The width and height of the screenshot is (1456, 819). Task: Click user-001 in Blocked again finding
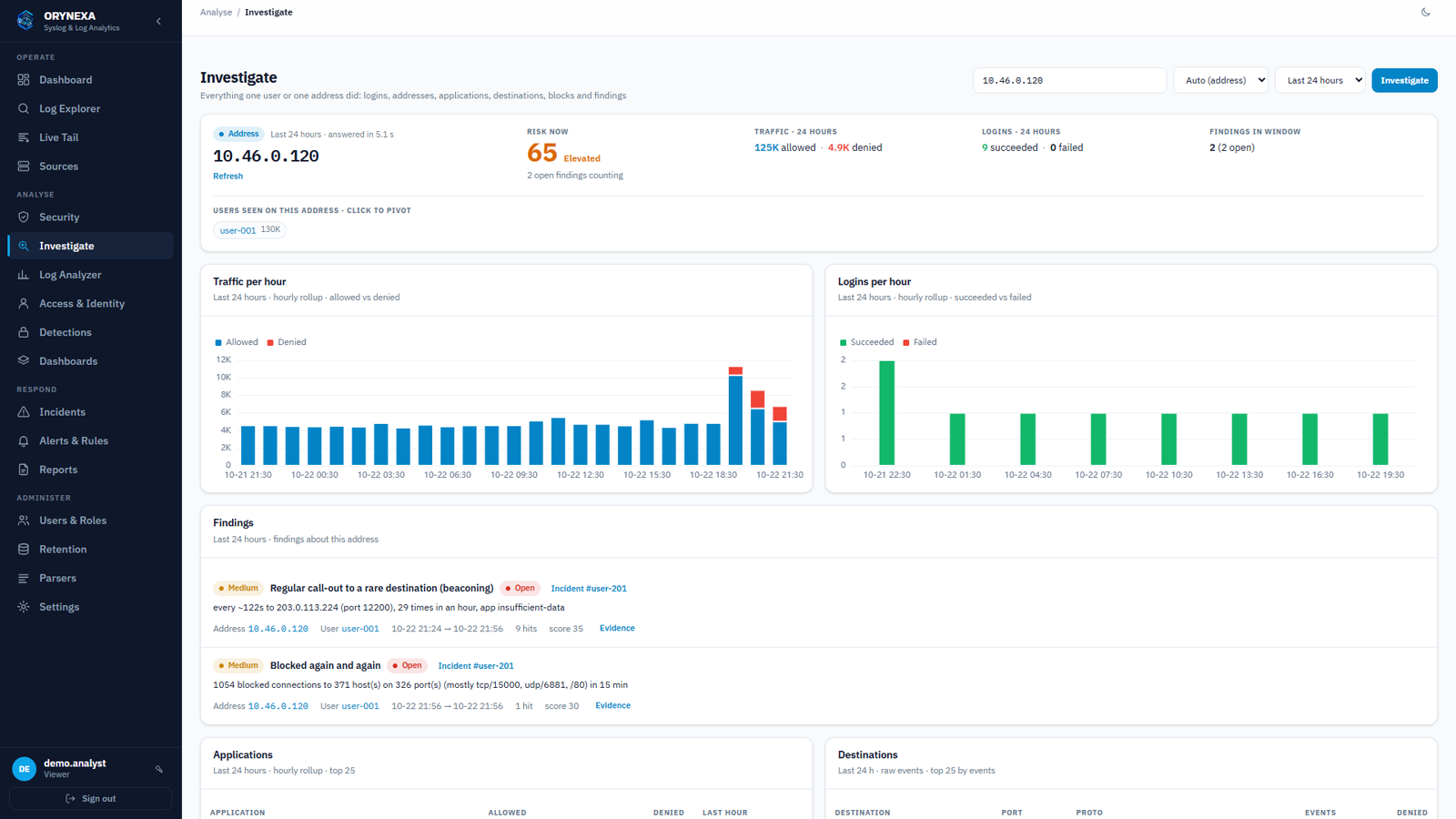click(x=360, y=706)
